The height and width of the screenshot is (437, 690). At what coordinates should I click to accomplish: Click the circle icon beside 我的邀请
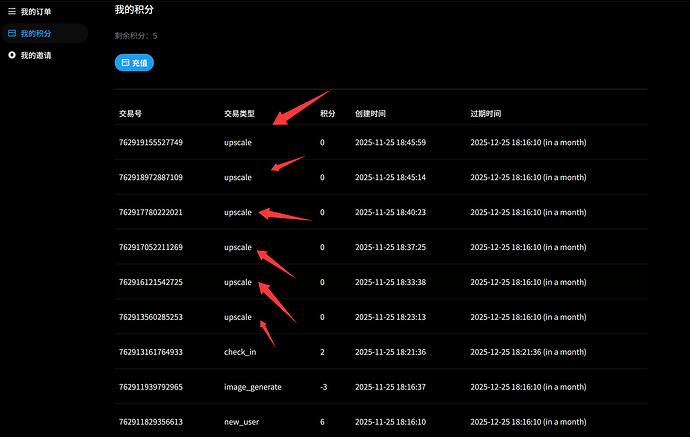point(12,55)
